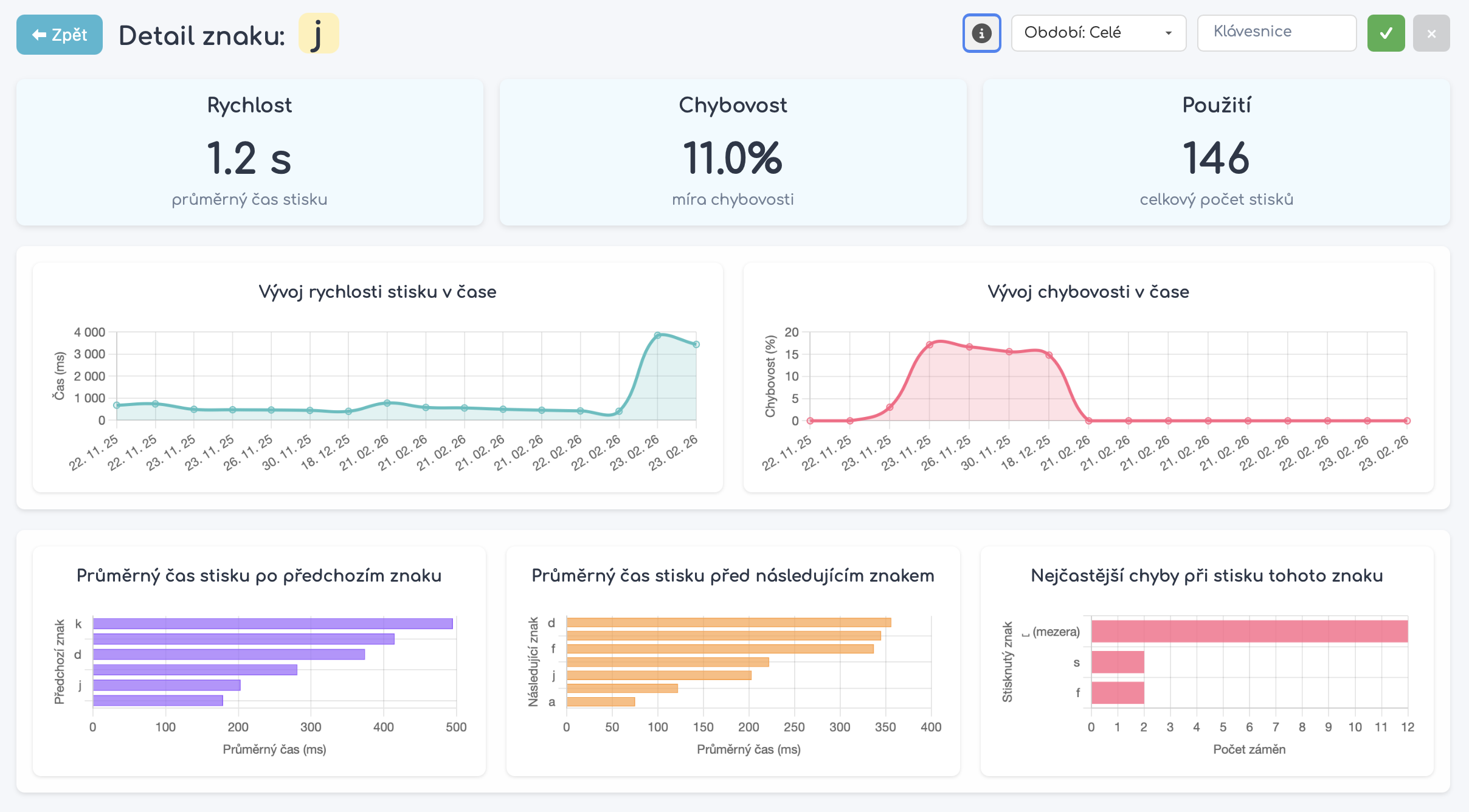Click the Období dropdown caret arrow
Viewport: 1469px width, 812px height.
pyautogui.click(x=1168, y=33)
